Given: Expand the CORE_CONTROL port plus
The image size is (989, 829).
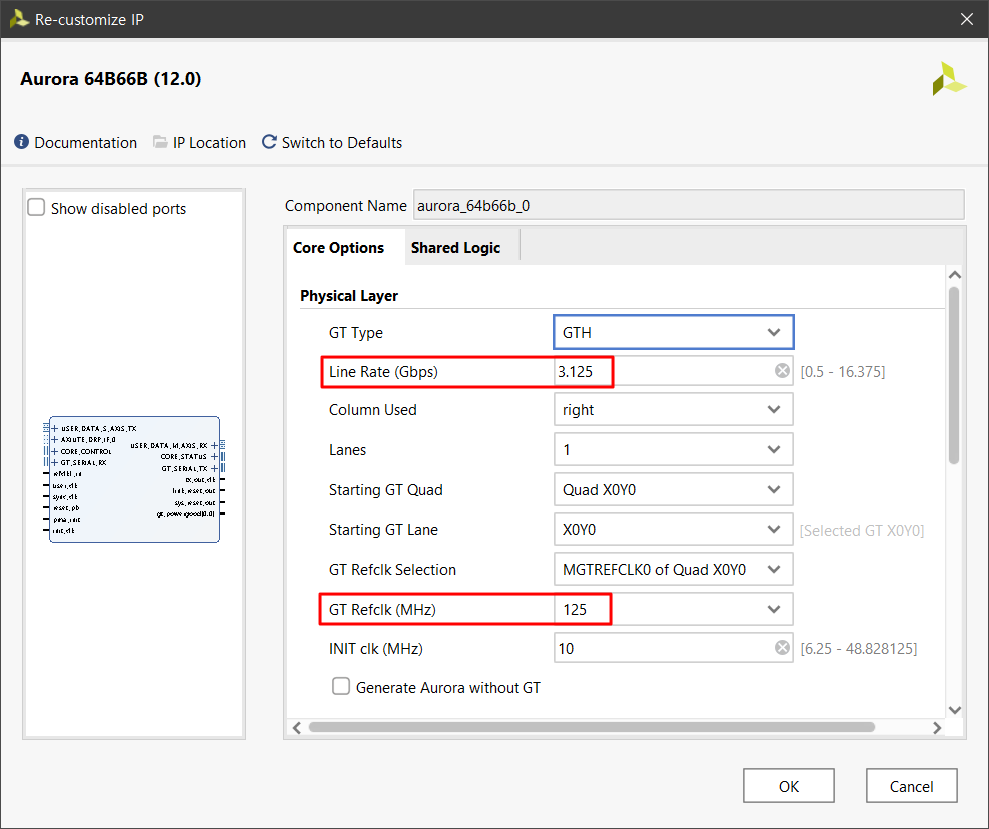Looking at the screenshot, I should (x=54, y=451).
